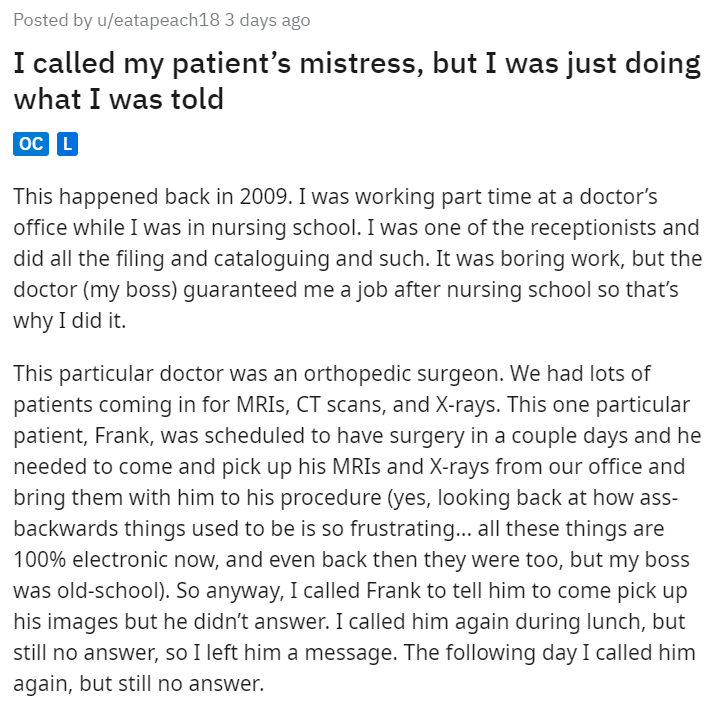Click the word "lunch" near the bottom

click(x=616, y=621)
